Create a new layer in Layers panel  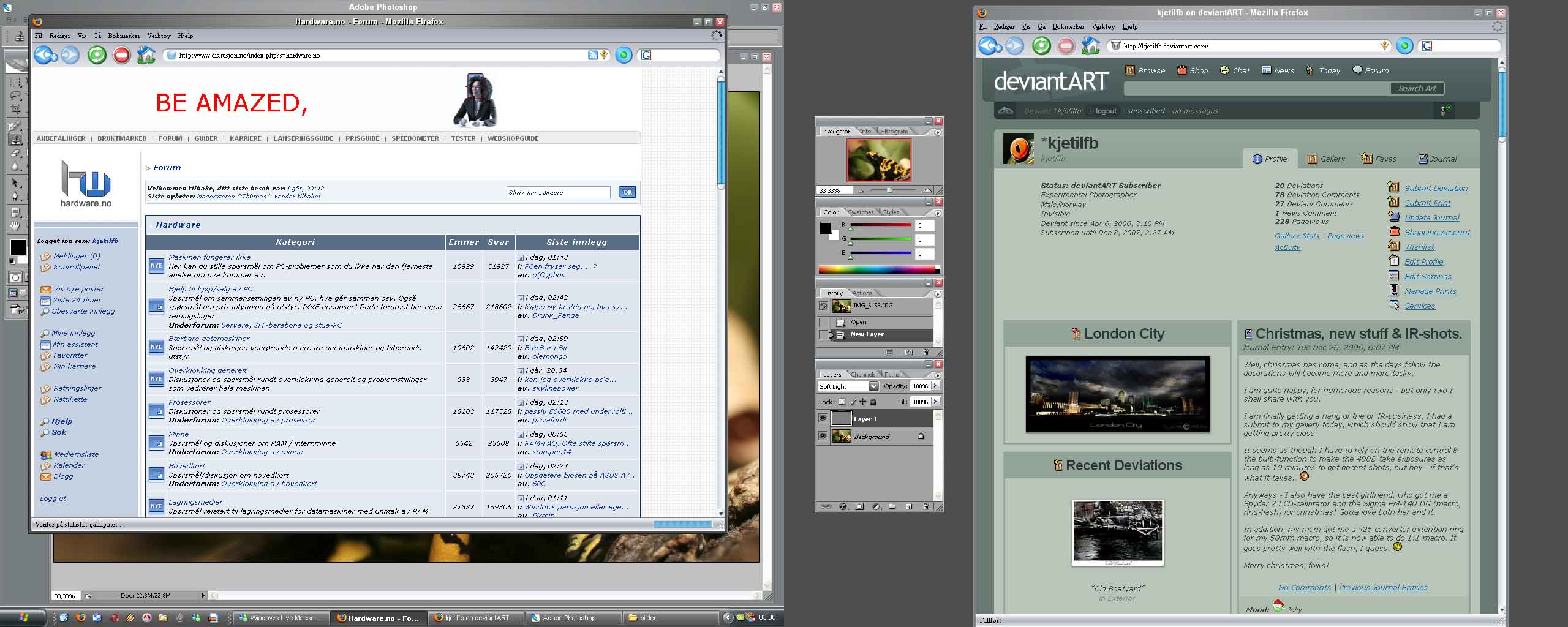pos(909,507)
